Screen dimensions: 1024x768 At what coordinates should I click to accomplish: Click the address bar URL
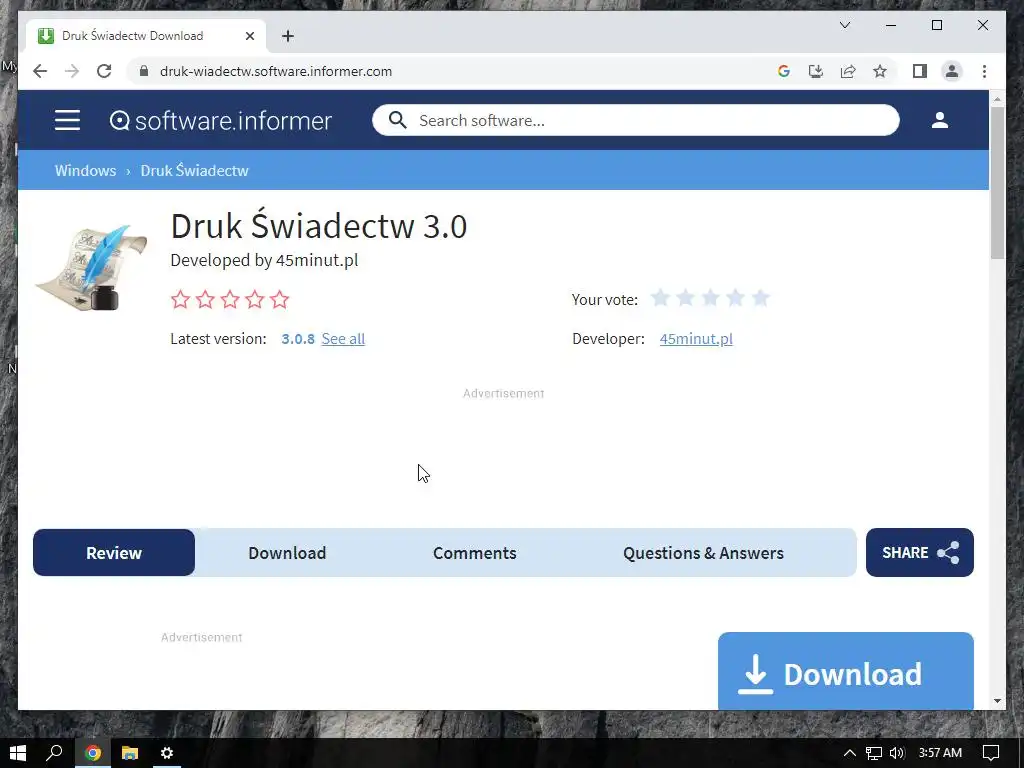[x=276, y=71]
